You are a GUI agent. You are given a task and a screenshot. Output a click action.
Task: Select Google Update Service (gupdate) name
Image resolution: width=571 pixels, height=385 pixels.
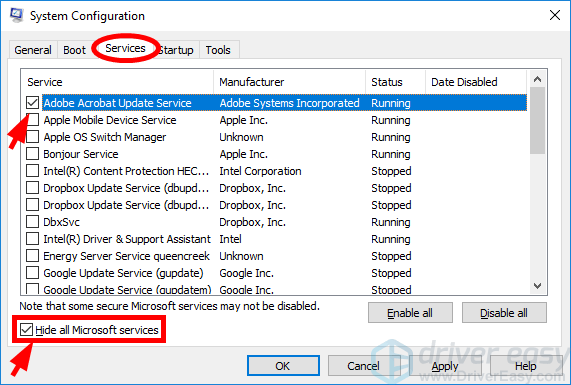tap(123, 273)
